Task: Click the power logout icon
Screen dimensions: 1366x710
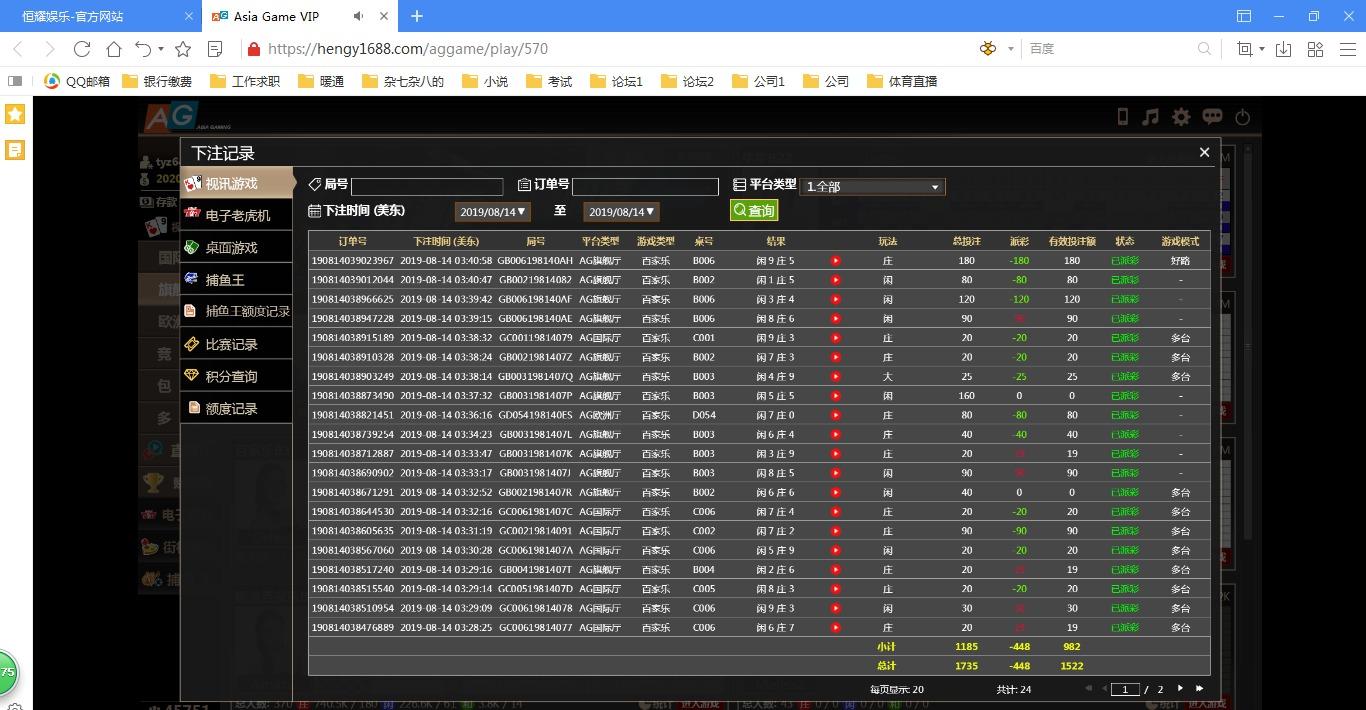Action: [x=1242, y=117]
